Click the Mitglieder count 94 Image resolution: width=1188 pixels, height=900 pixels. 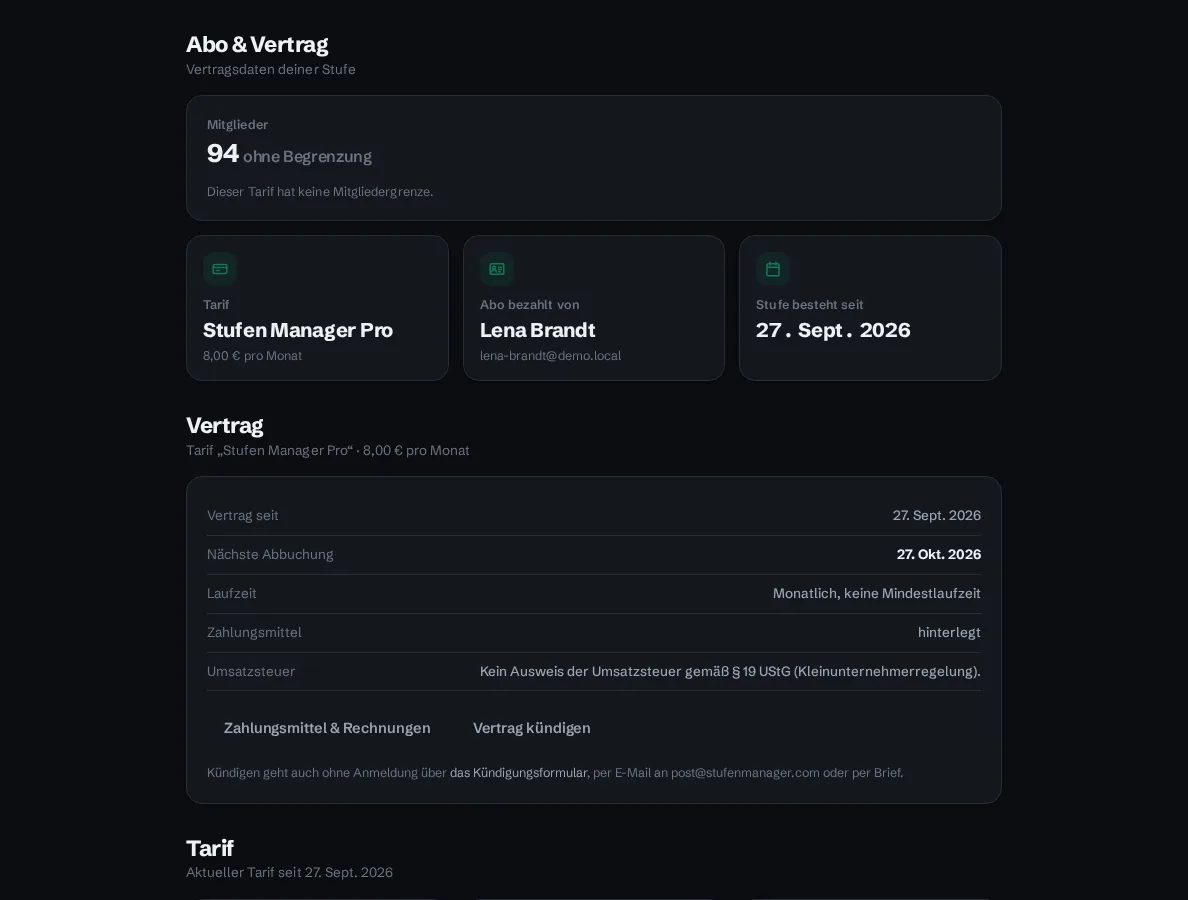click(223, 154)
